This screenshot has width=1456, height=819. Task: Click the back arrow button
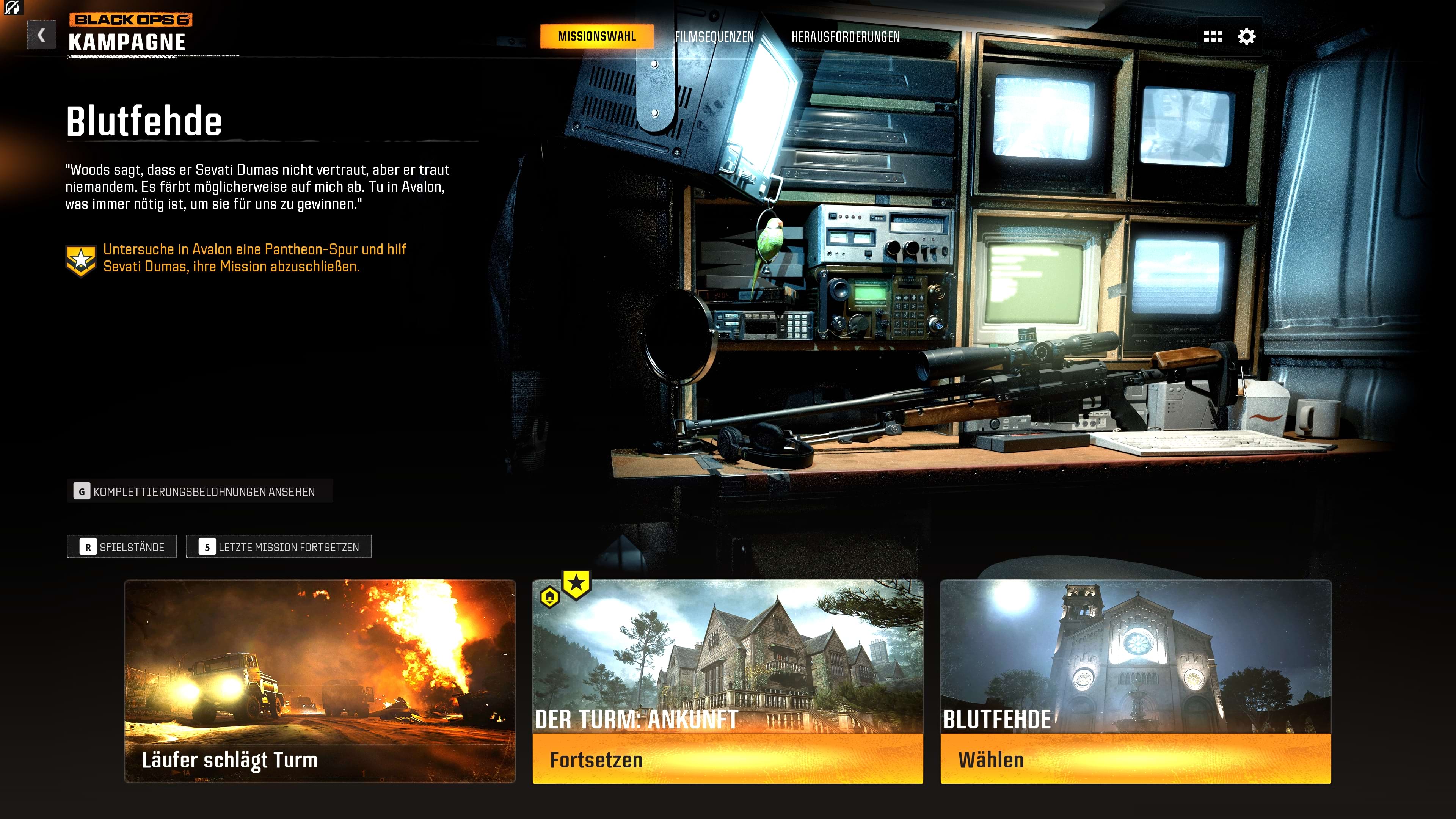(41, 36)
